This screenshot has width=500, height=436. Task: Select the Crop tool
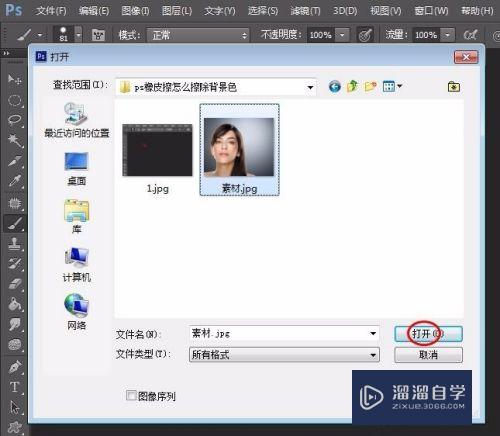[x=14, y=161]
